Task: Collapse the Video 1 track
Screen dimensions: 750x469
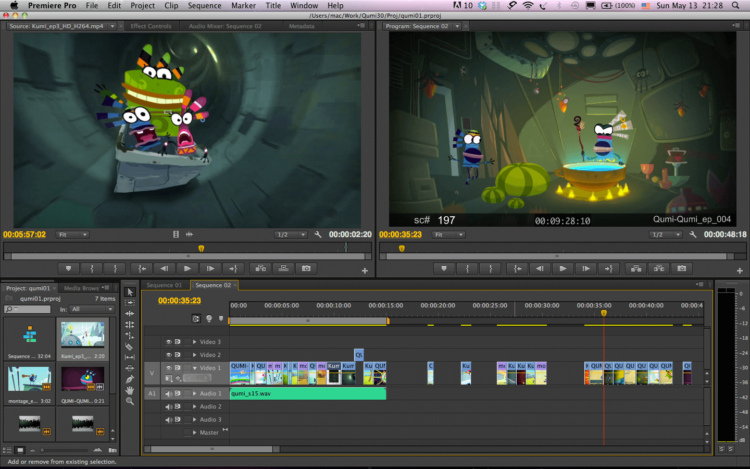Action: (194, 368)
